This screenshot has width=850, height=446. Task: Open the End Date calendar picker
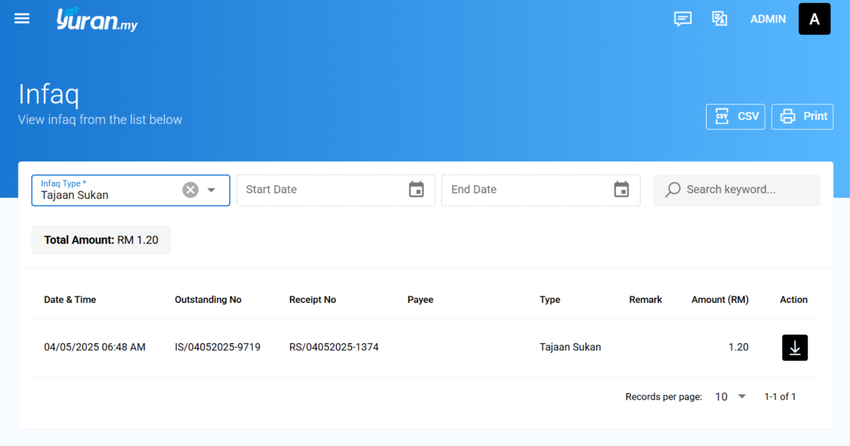(x=621, y=190)
